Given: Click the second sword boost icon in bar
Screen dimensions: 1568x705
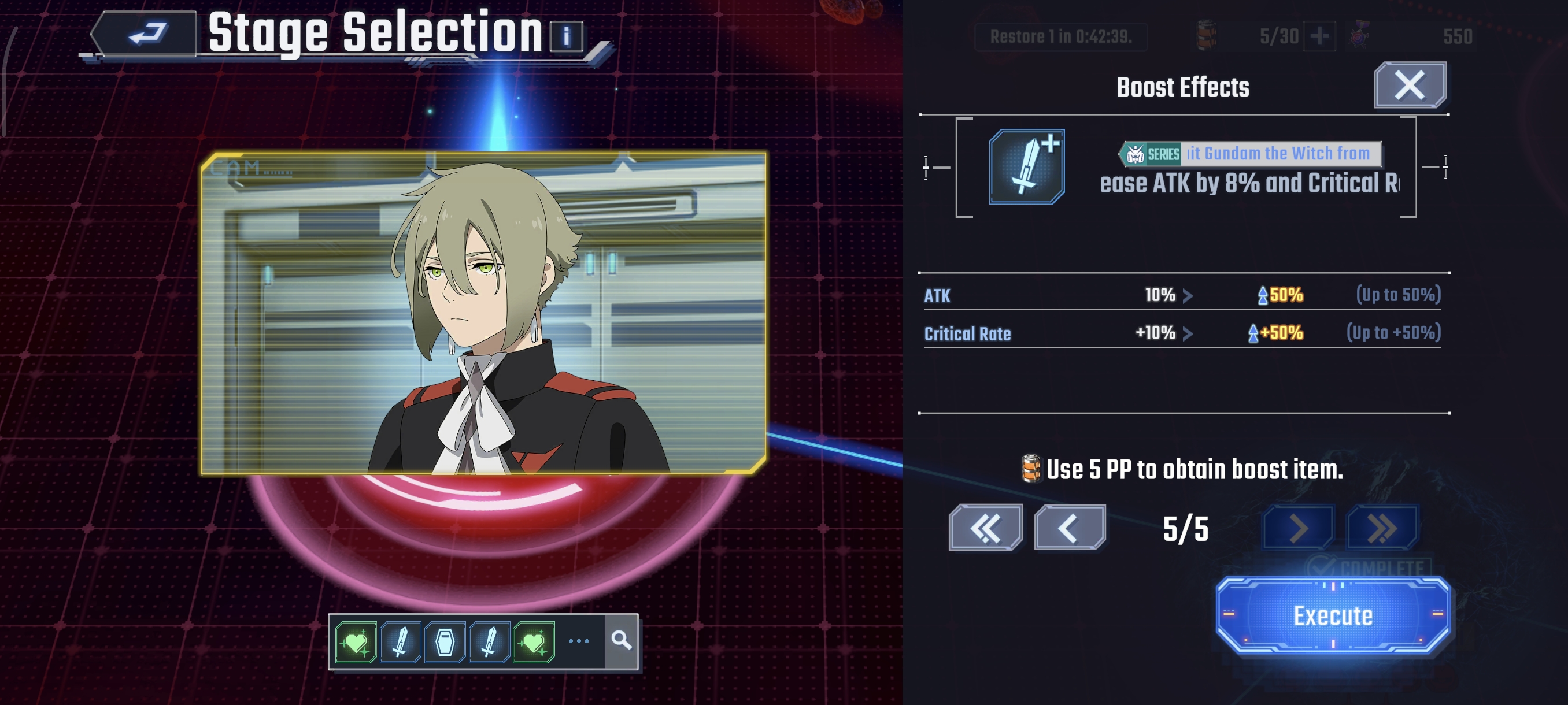Looking at the screenshot, I should tap(489, 642).
